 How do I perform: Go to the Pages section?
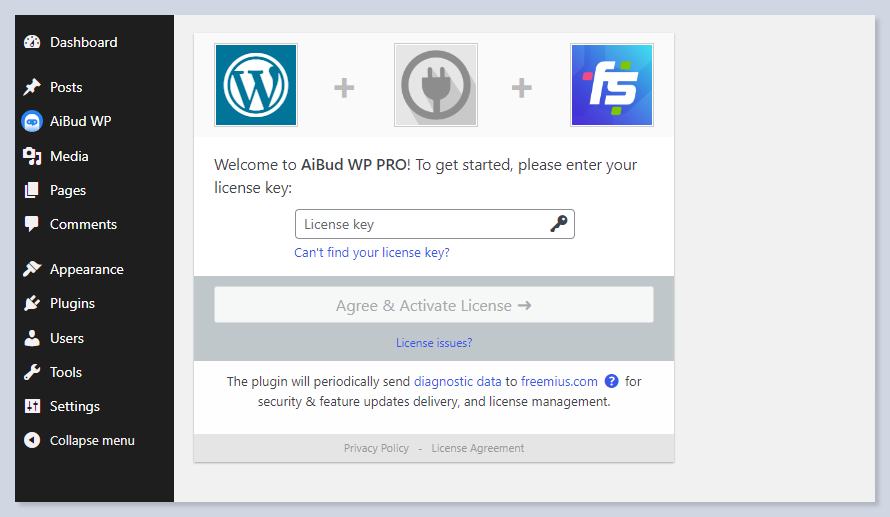pos(68,190)
